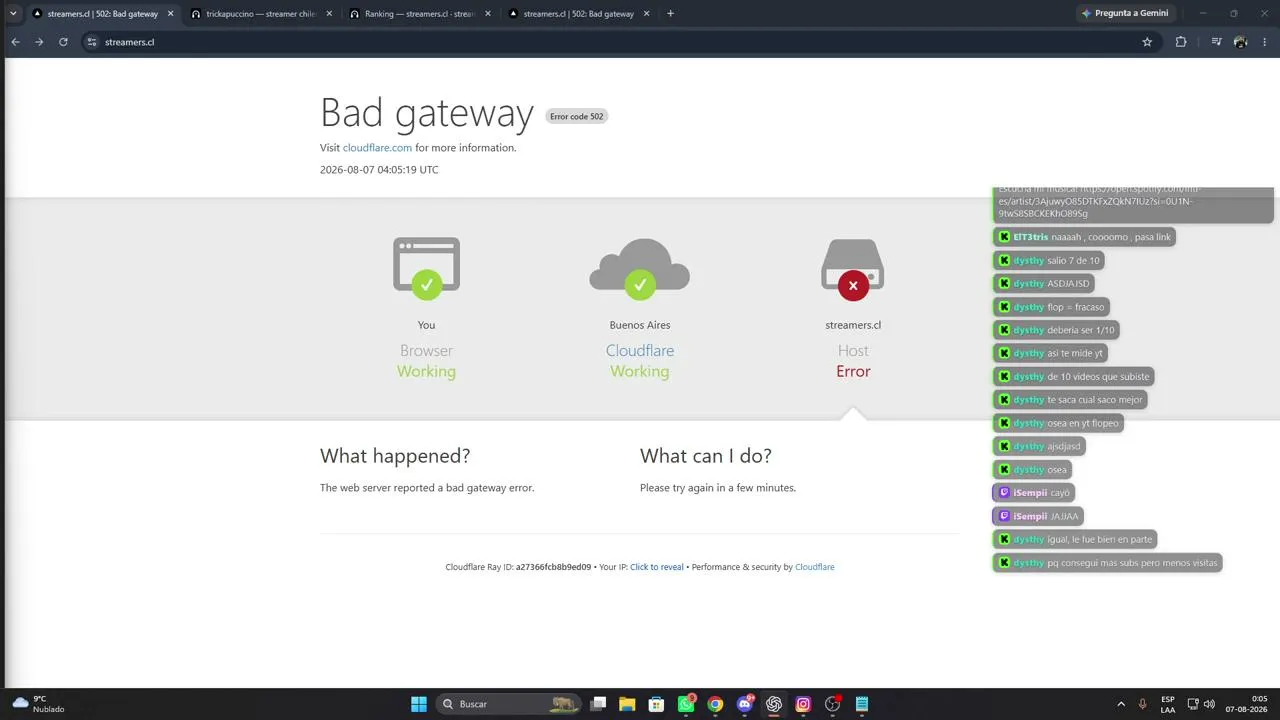Switch to the last streamers.cl Bad gateway tab
Viewport: 1280px width, 720px height.
click(x=578, y=14)
